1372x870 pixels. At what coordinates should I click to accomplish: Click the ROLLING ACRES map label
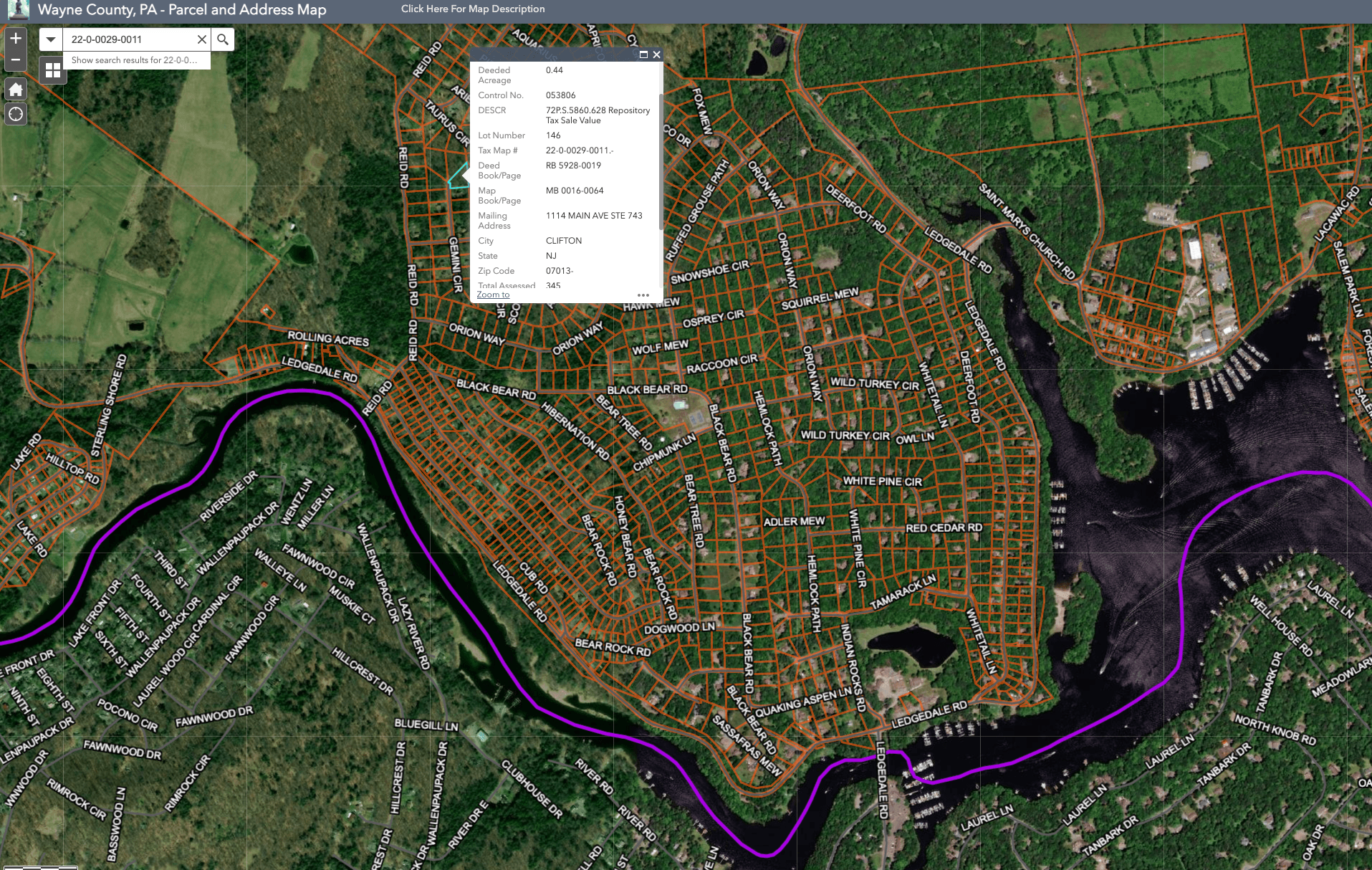coord(328,338)
